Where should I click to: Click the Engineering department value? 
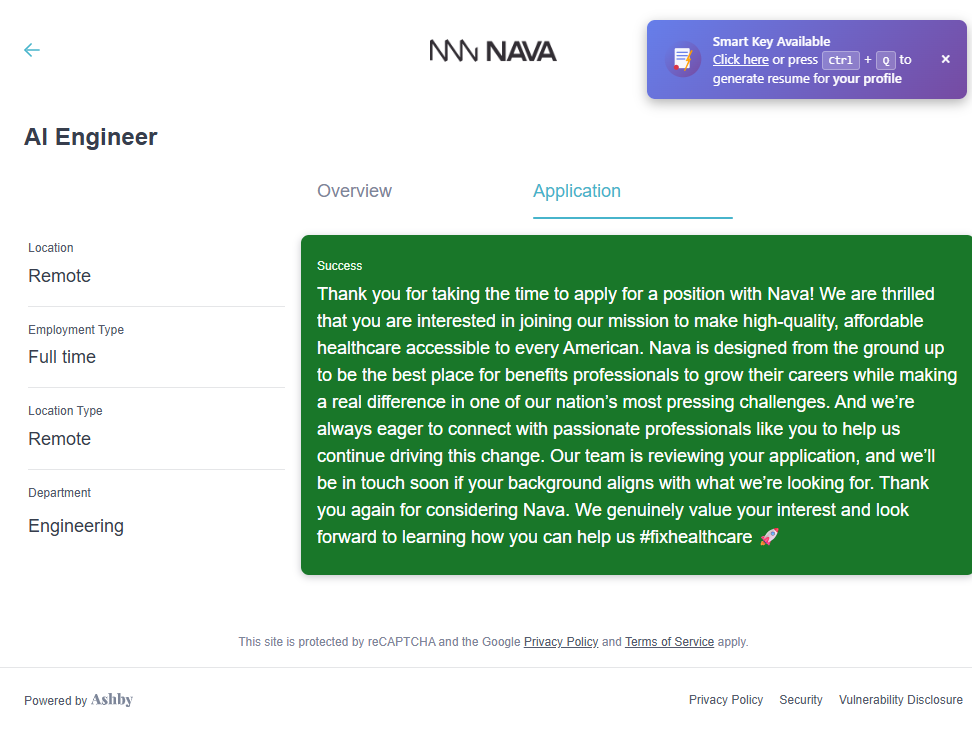click(76, 526)
